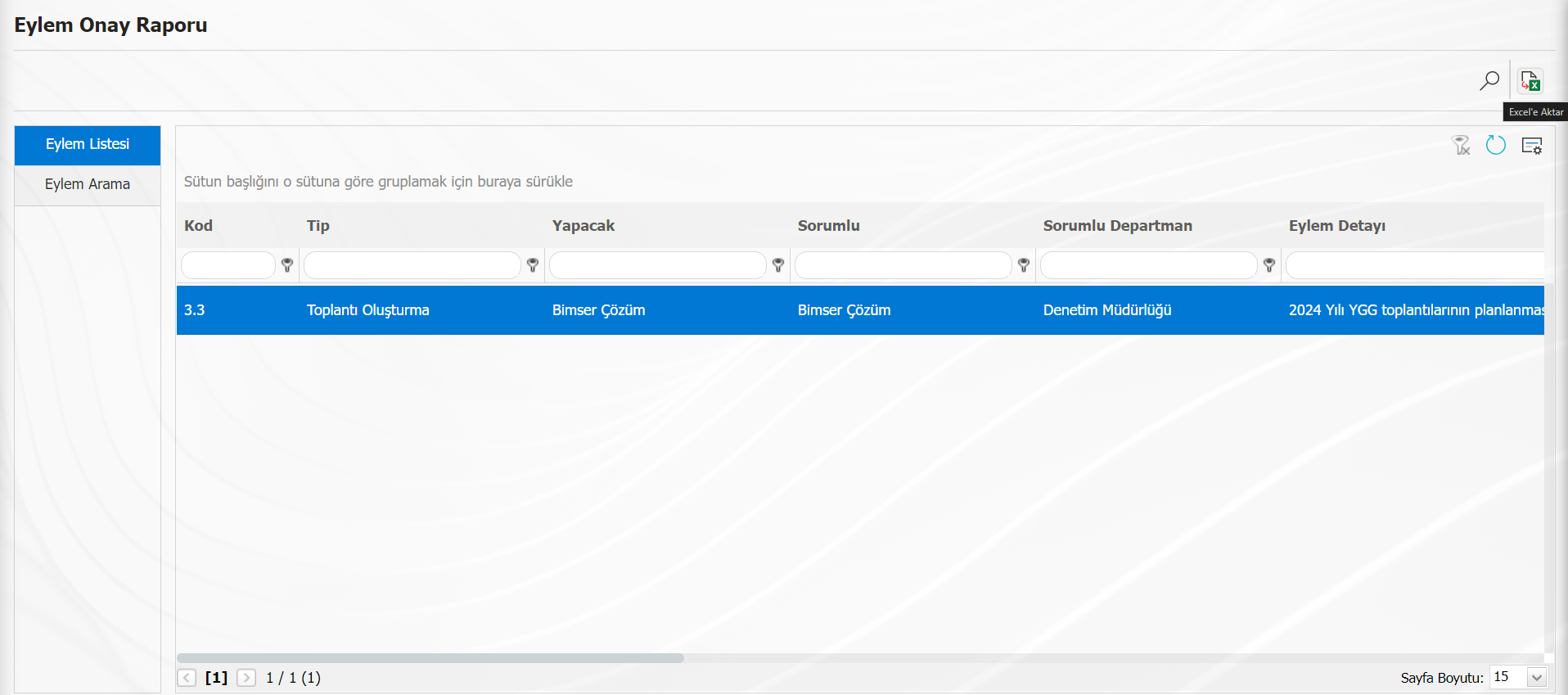Focus the Kod filter input field
The height and width of the screenshot is (695, 1568).
228,265
